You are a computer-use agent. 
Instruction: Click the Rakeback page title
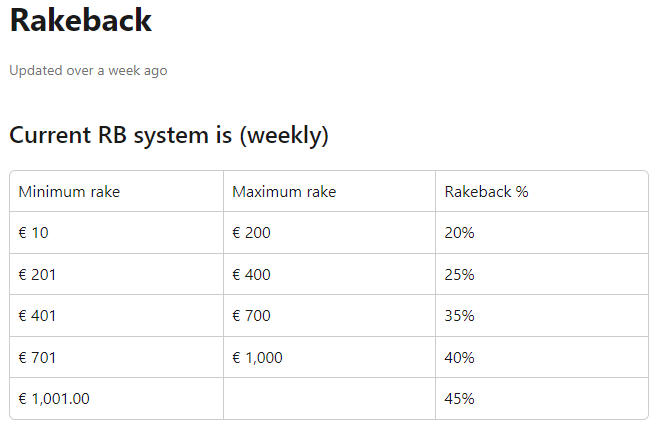click(x=81, y=20)
